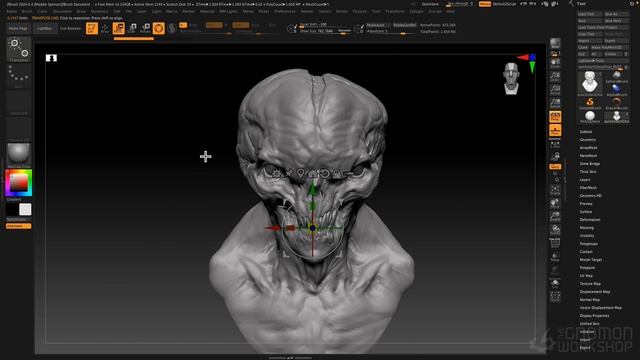
Task: Toggle Perspective (Persp) view
Action: point(555,117)
